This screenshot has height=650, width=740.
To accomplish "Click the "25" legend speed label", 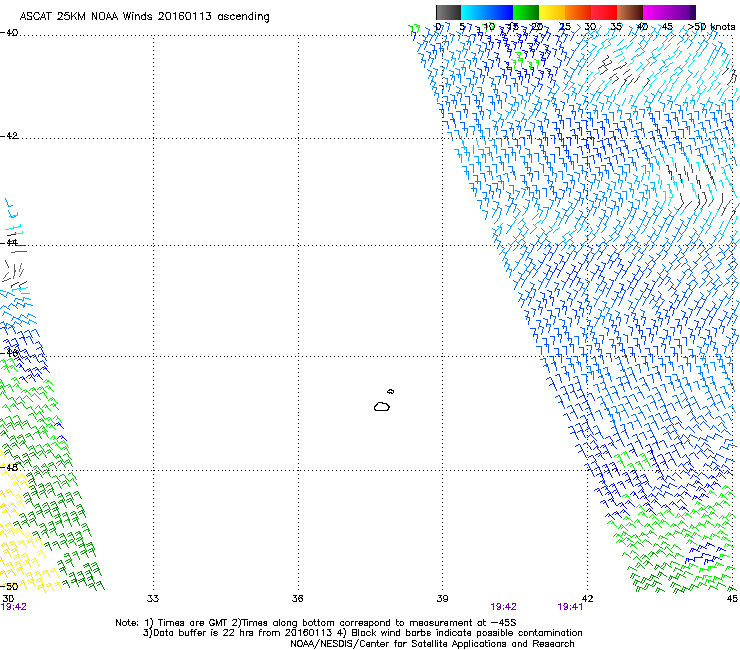I will click(565, 26).
